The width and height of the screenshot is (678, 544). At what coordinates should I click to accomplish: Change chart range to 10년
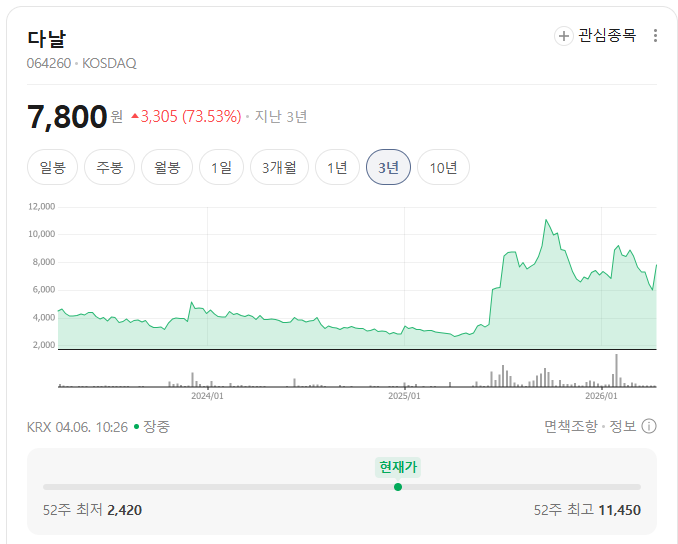point(443,168)
